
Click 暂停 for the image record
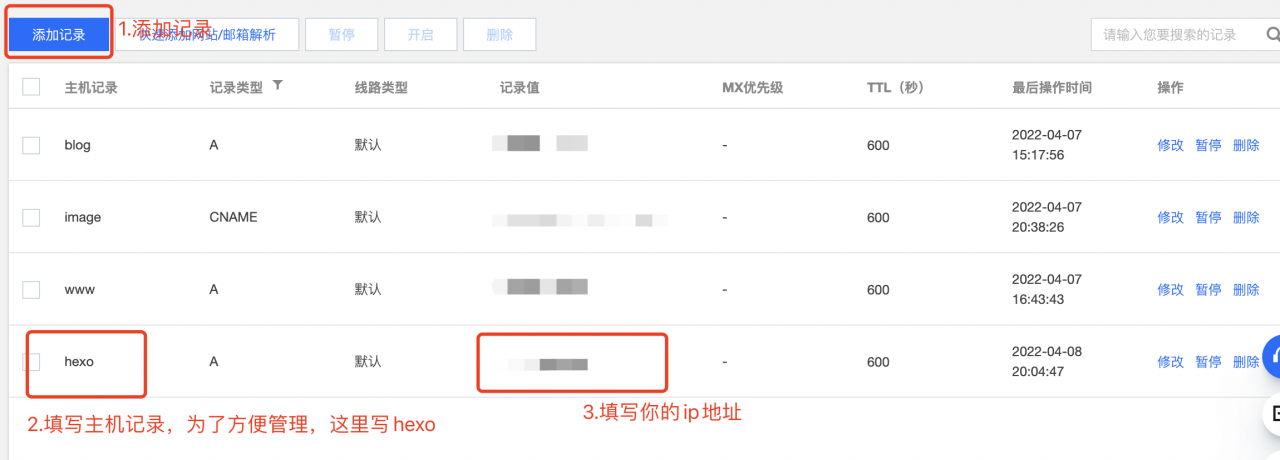tap(1208, 217)
